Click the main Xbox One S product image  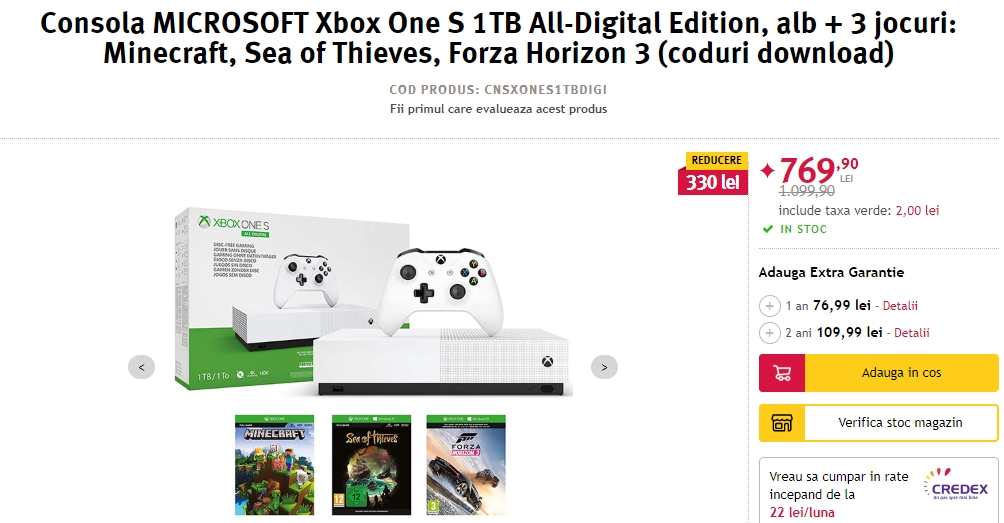pos(370,300)
